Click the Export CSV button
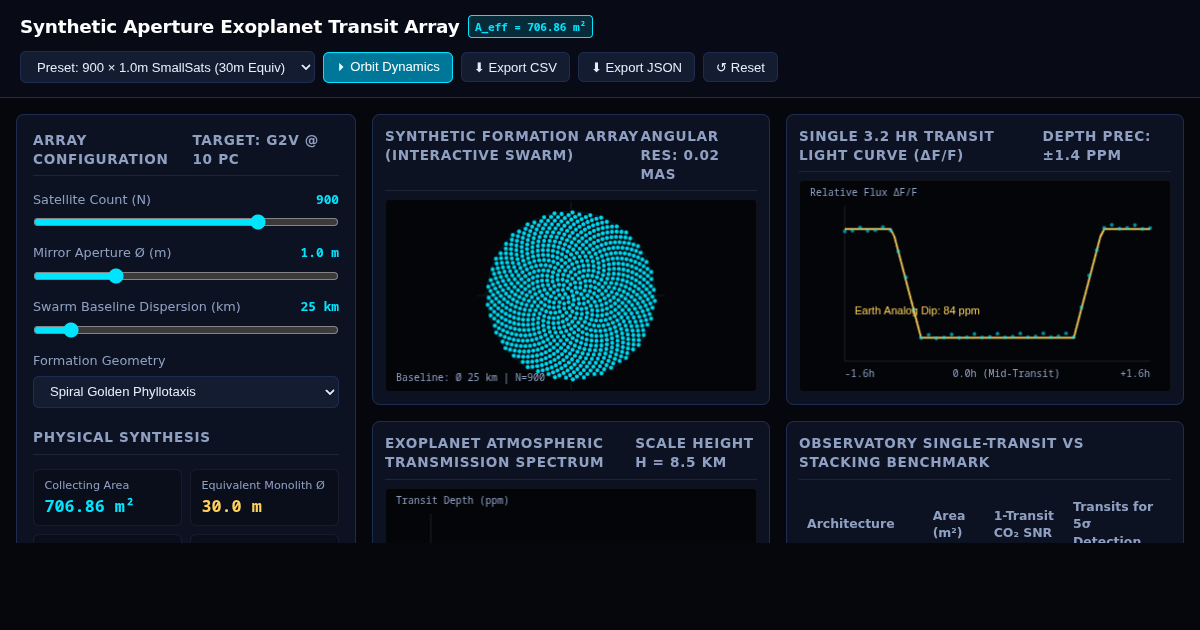This screenshot has width=1200, height=630. tap(515, 67)
